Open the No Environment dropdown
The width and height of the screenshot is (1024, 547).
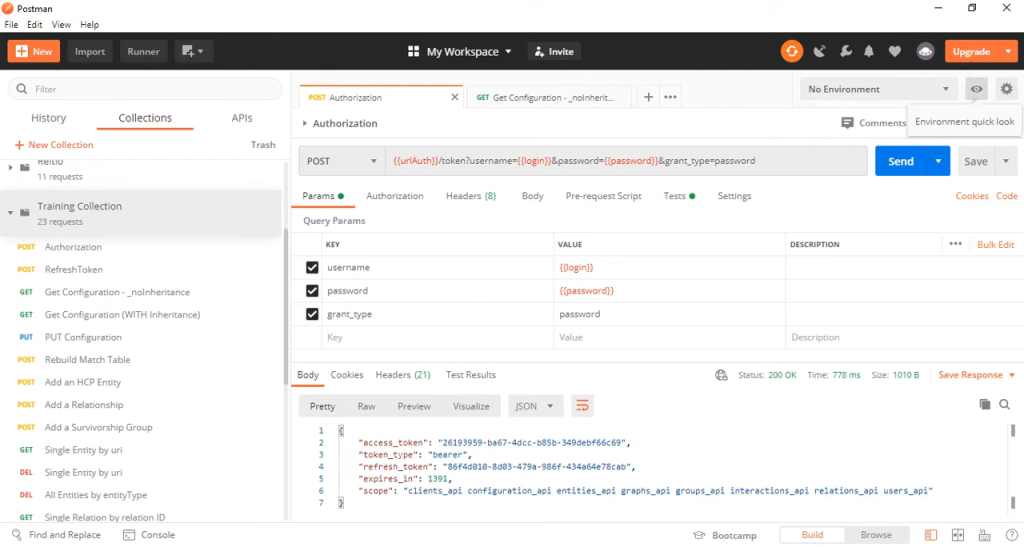click(878, 89)
